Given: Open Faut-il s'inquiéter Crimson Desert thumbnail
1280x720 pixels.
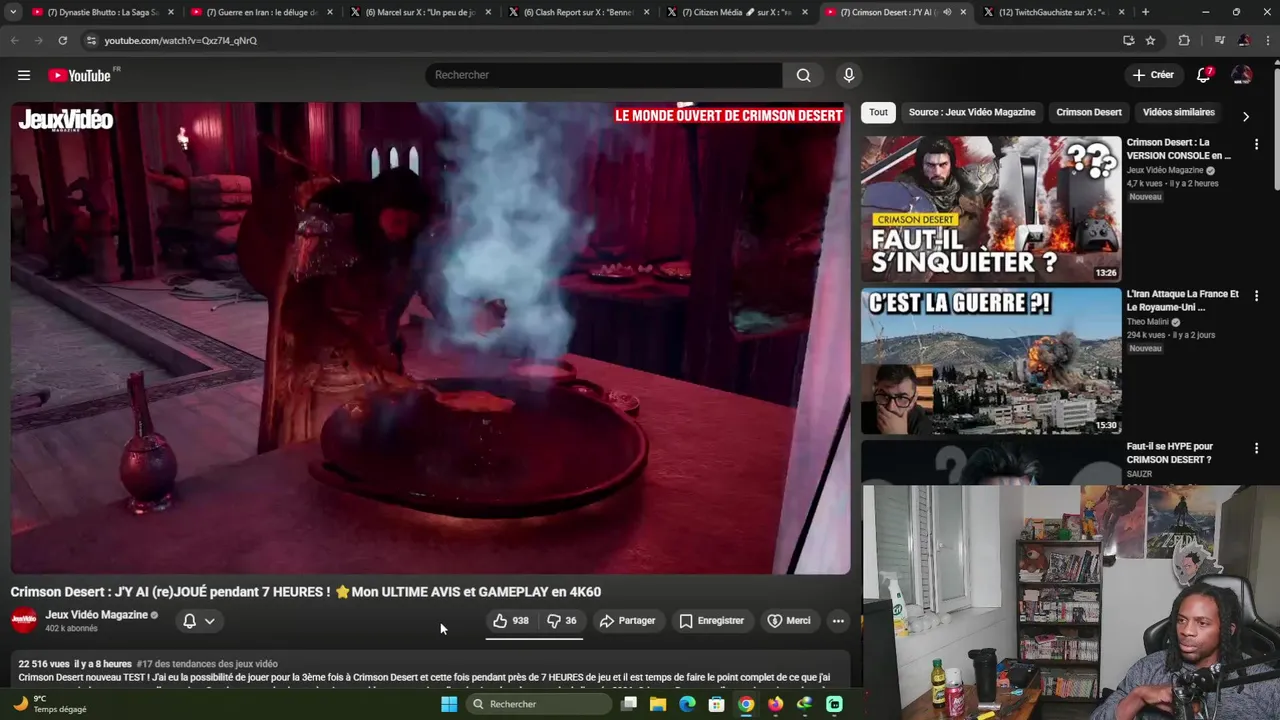Looking at the screenshot, I should point(991,209).
